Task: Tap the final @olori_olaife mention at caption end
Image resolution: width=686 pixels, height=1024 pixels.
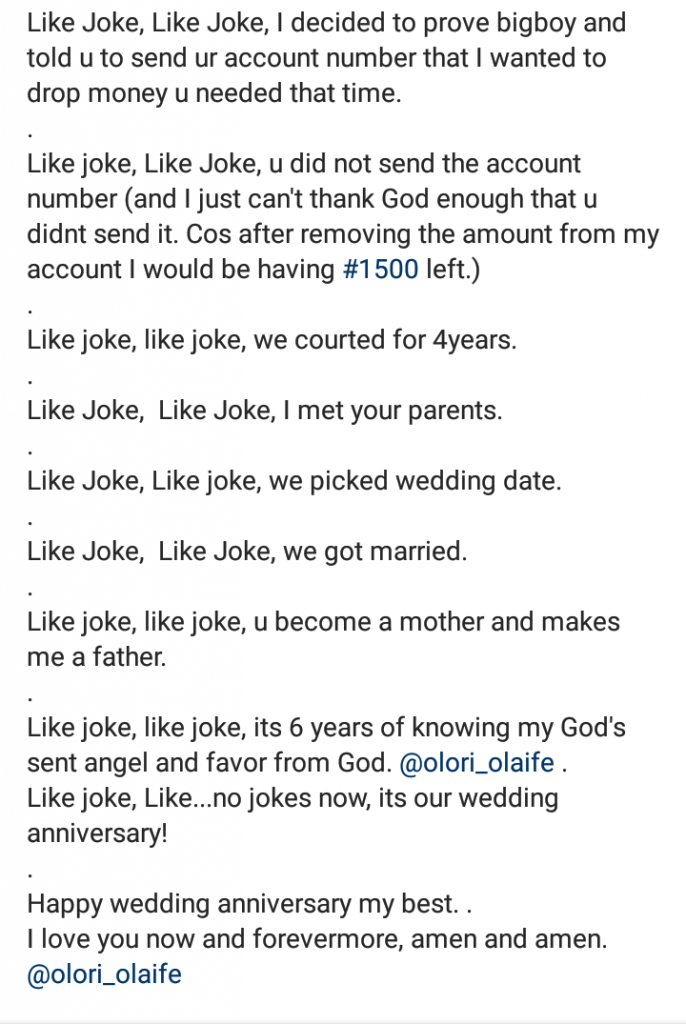Action: [104, 974]
